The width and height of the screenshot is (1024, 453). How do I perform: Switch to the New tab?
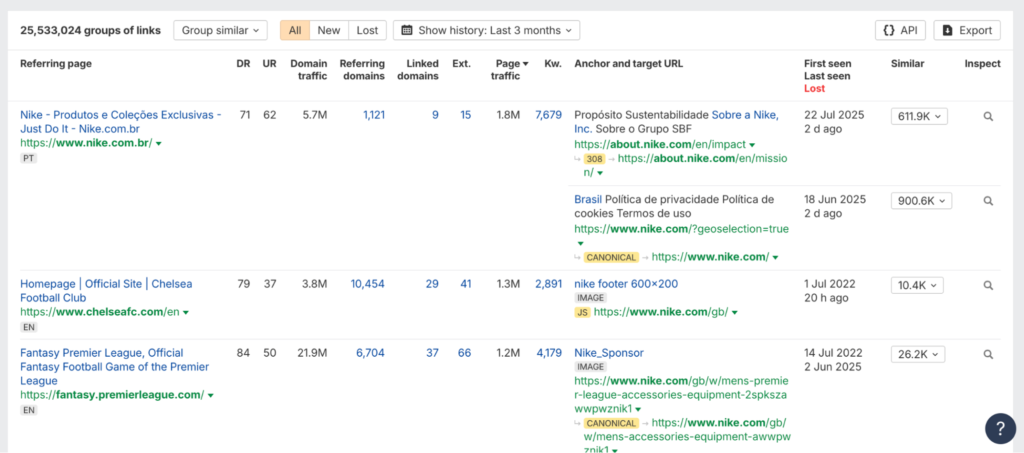pyautogui.click(x=329, y=30)
